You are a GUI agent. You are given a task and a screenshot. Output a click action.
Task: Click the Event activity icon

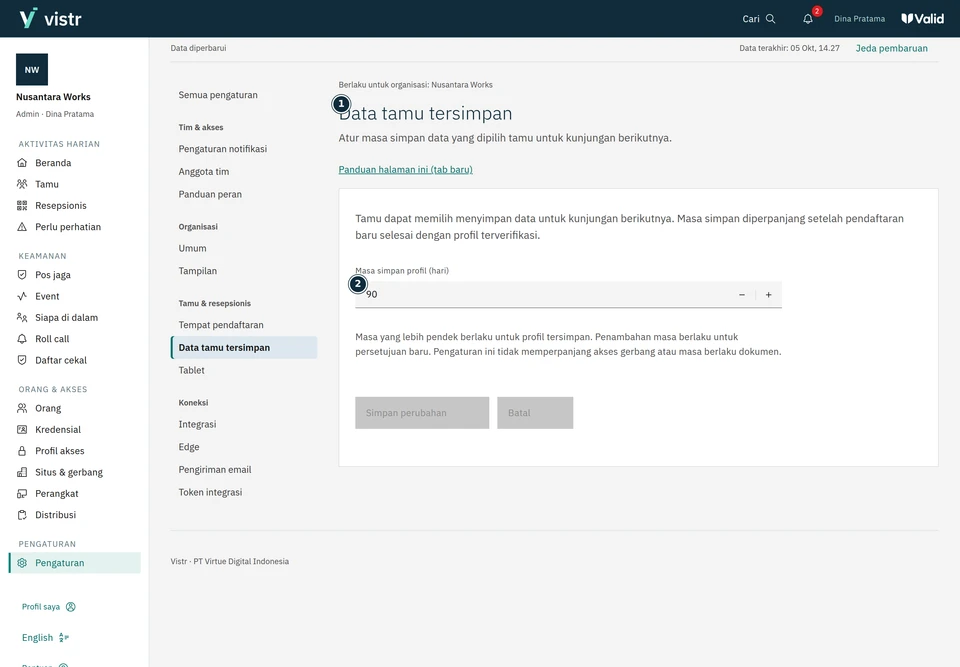pyautogui.click(x=22, y=296)
